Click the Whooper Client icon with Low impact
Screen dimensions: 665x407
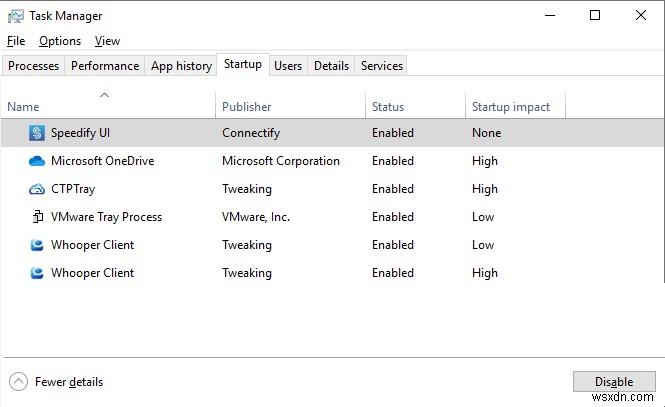[37, 245]
